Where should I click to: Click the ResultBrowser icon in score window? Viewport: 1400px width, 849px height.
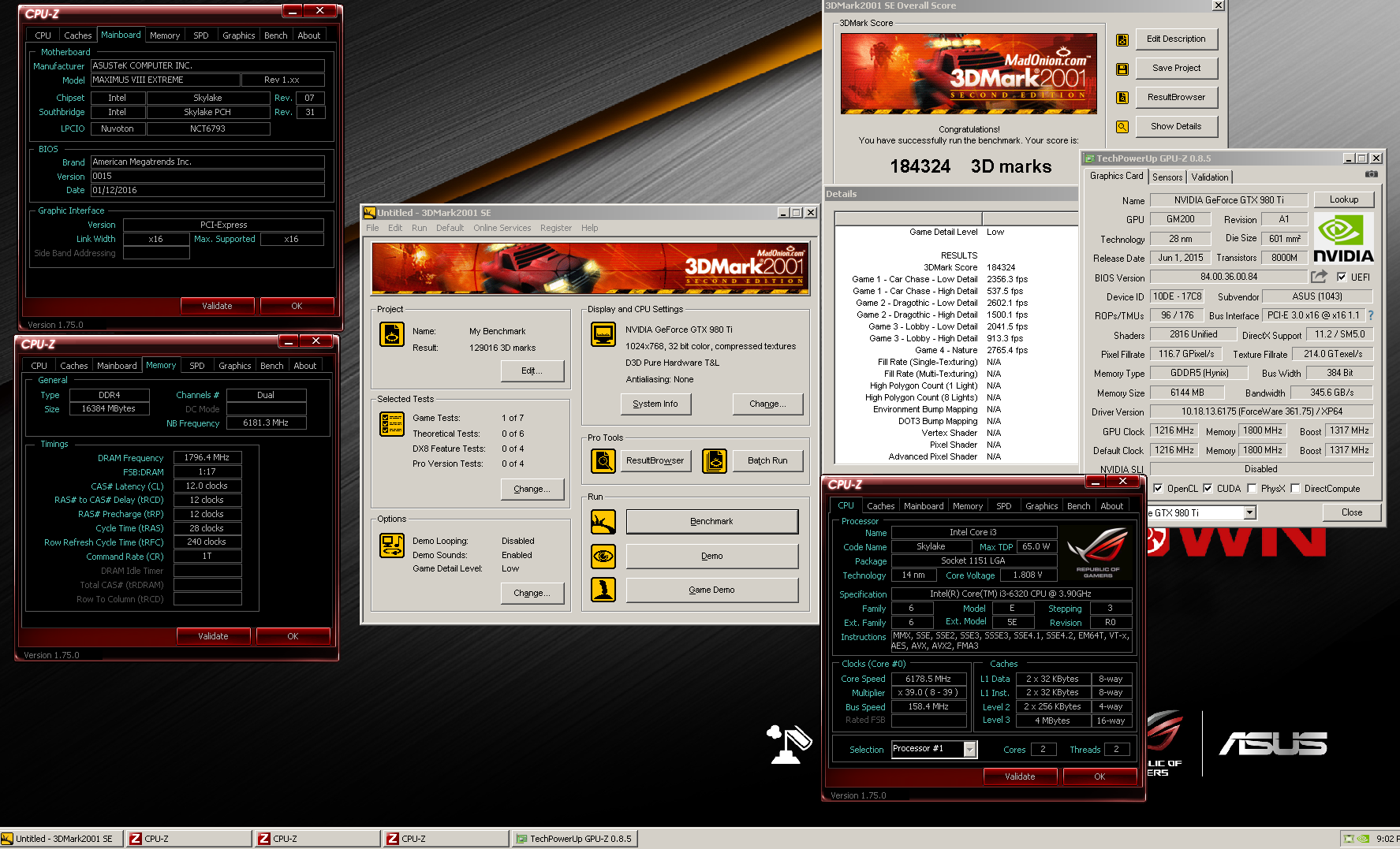1122,98
